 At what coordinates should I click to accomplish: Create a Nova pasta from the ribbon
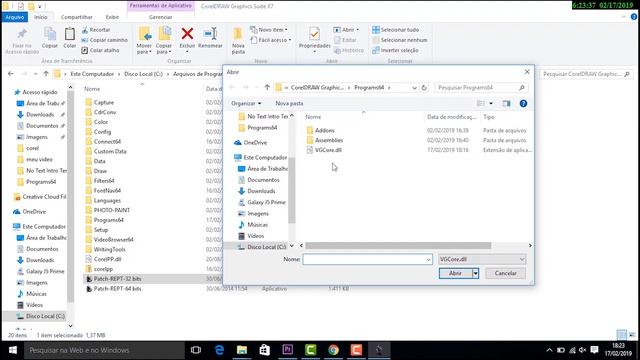point(238,40)
